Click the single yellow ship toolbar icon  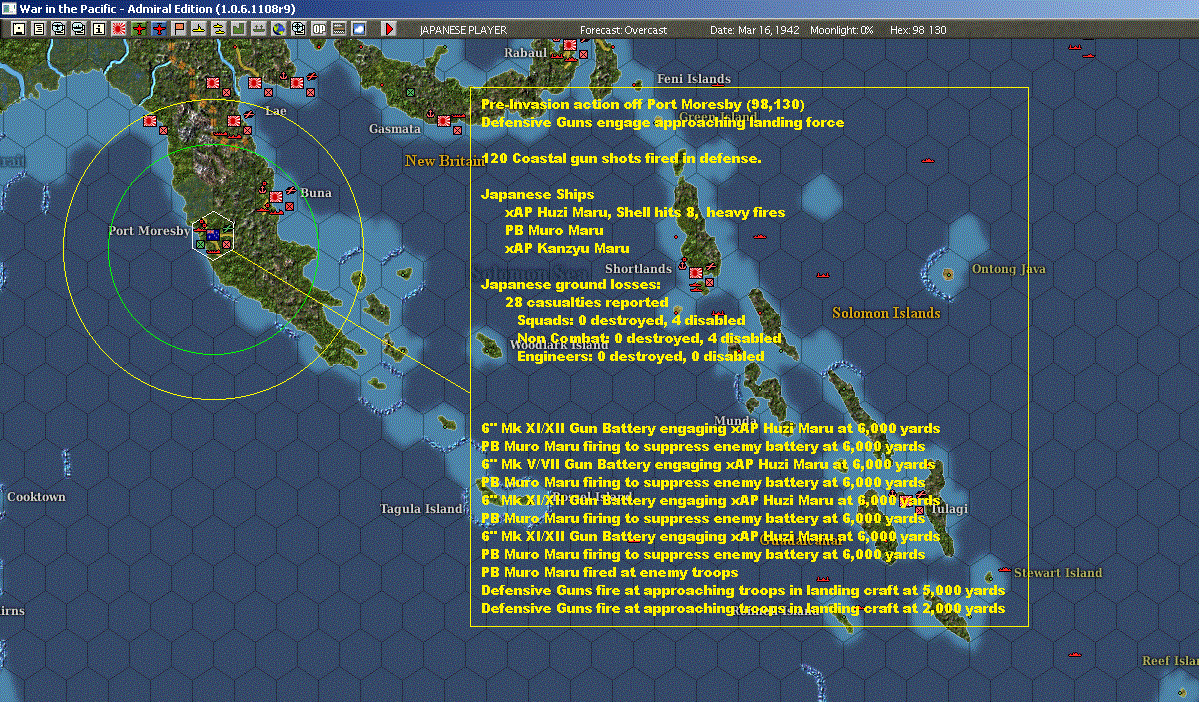[x=199, y=29]
